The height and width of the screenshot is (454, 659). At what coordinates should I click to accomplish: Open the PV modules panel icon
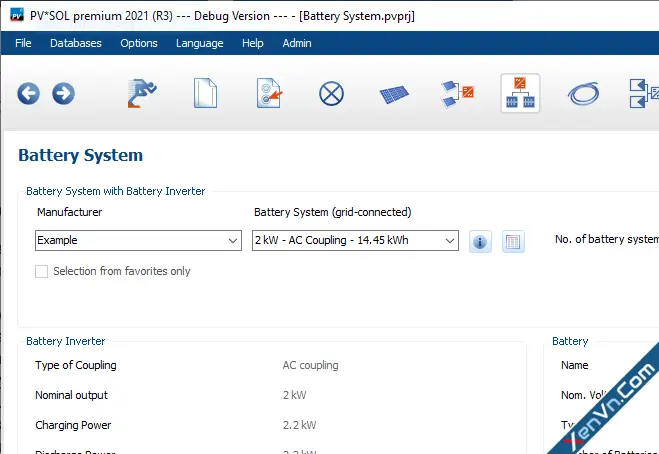coord(394,94)
